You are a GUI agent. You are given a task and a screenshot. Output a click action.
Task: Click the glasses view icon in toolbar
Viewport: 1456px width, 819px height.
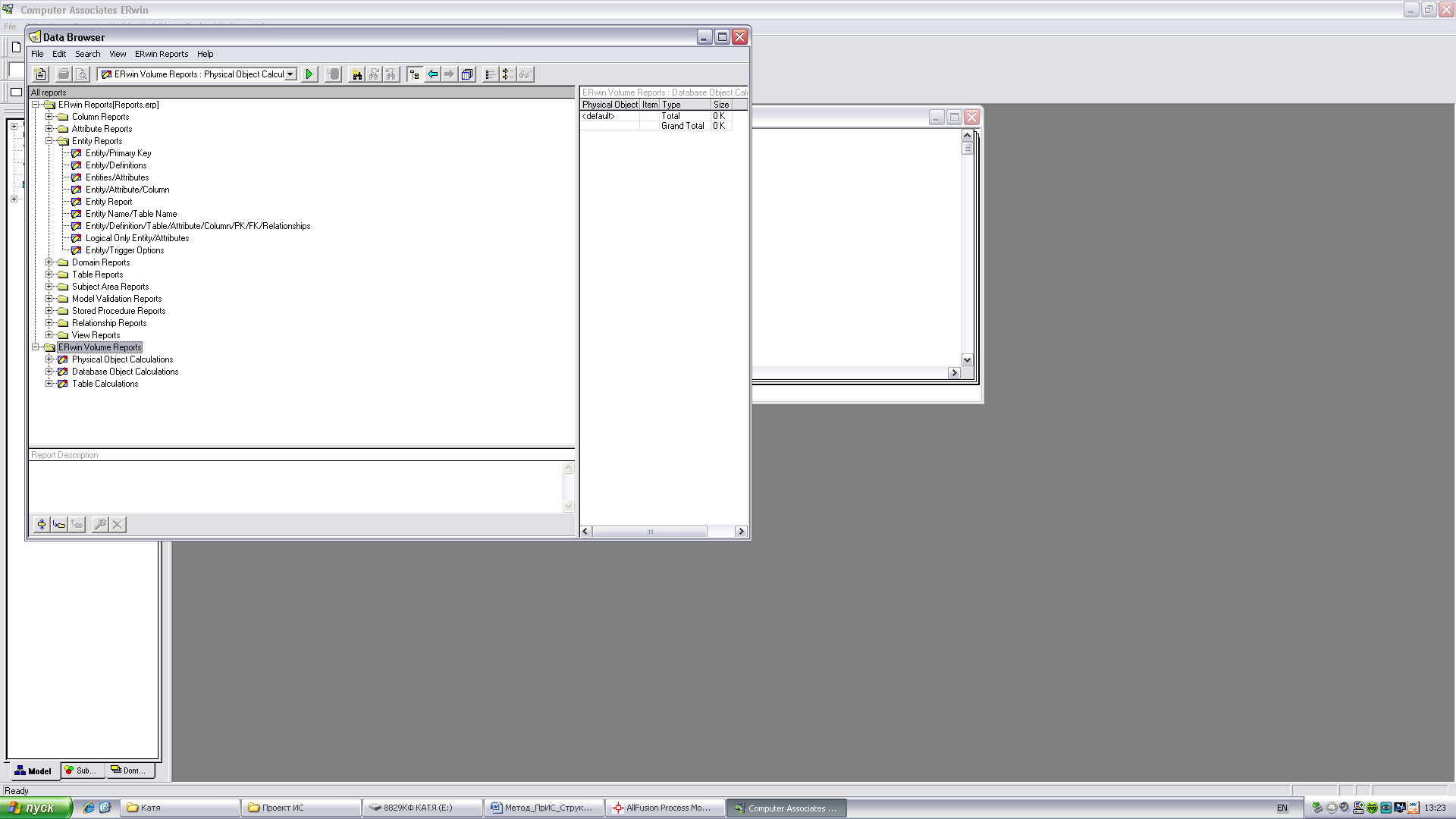[525, 74]
